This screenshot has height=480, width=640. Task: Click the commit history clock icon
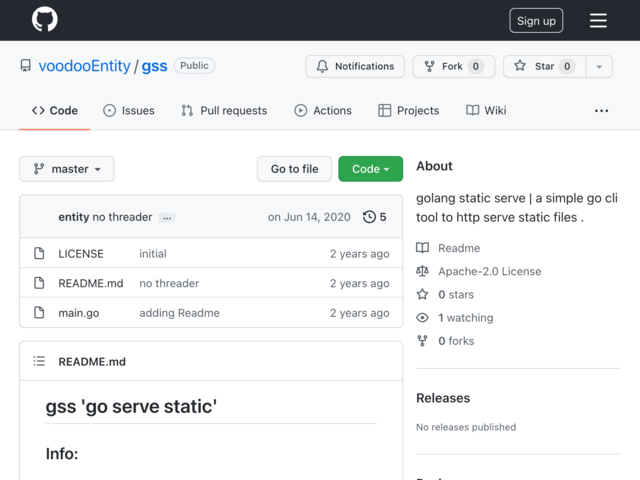point(369,217)
